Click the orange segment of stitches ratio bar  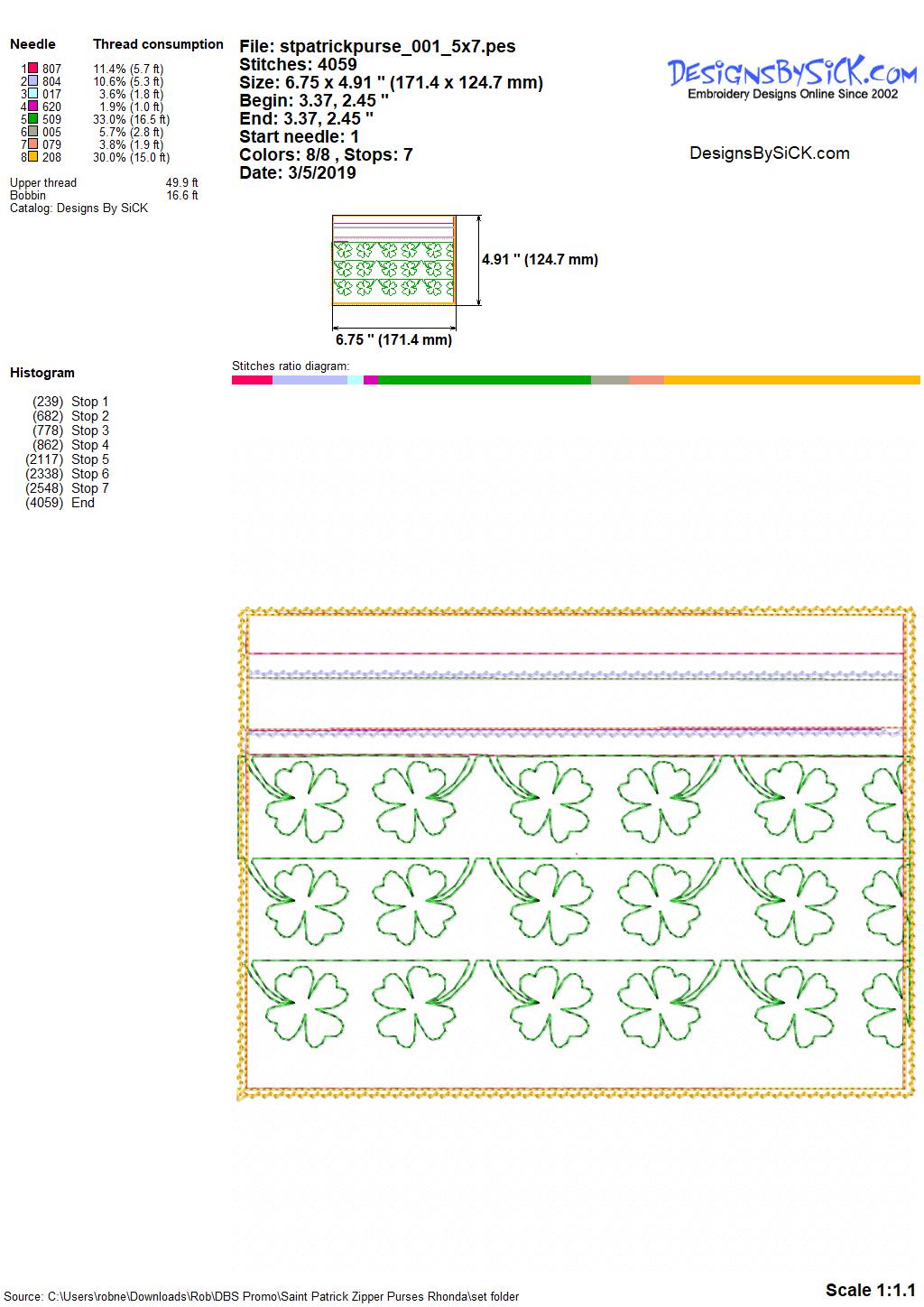coord(791,380)
